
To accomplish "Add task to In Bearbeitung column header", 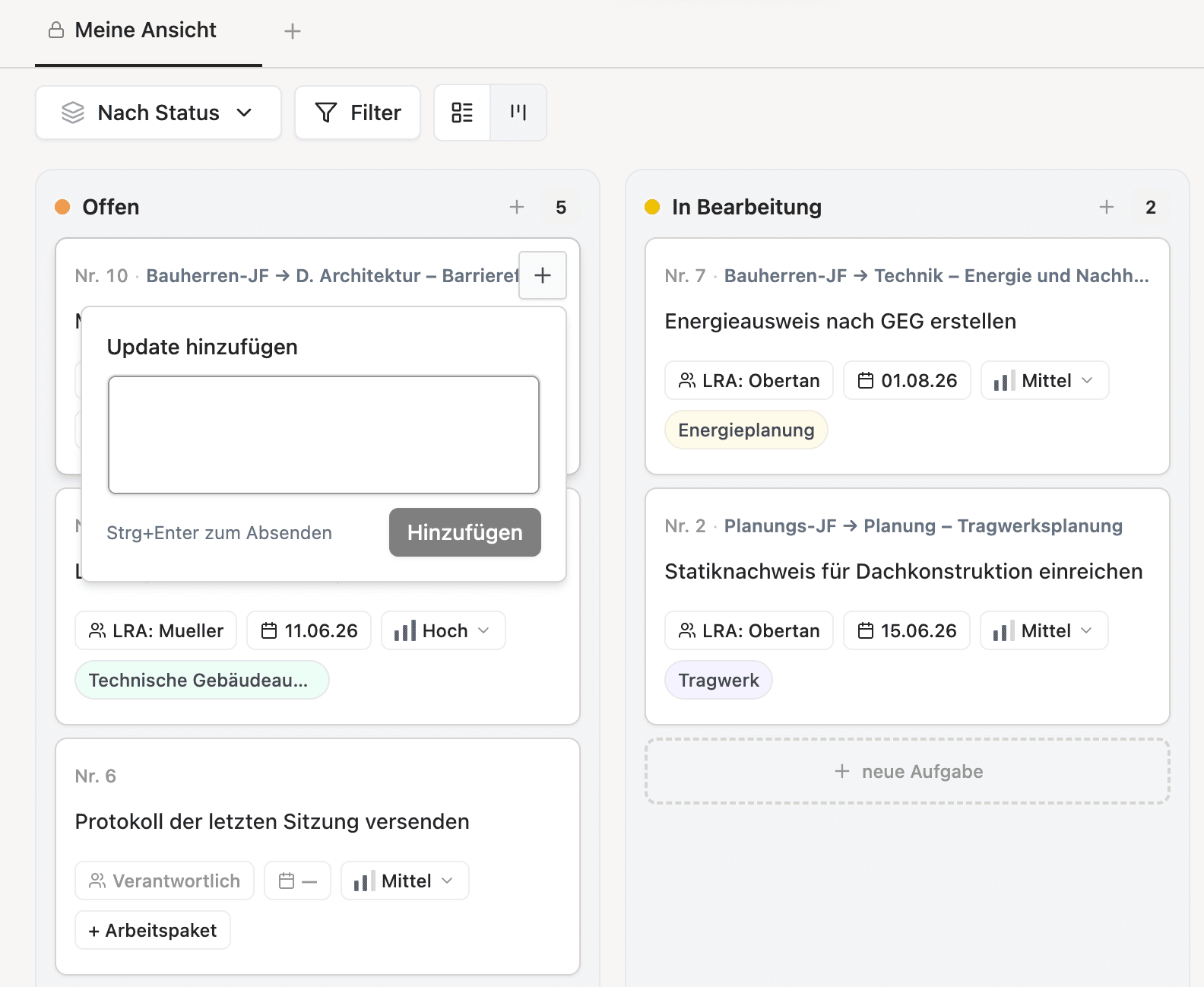I will click(1107, 207).
